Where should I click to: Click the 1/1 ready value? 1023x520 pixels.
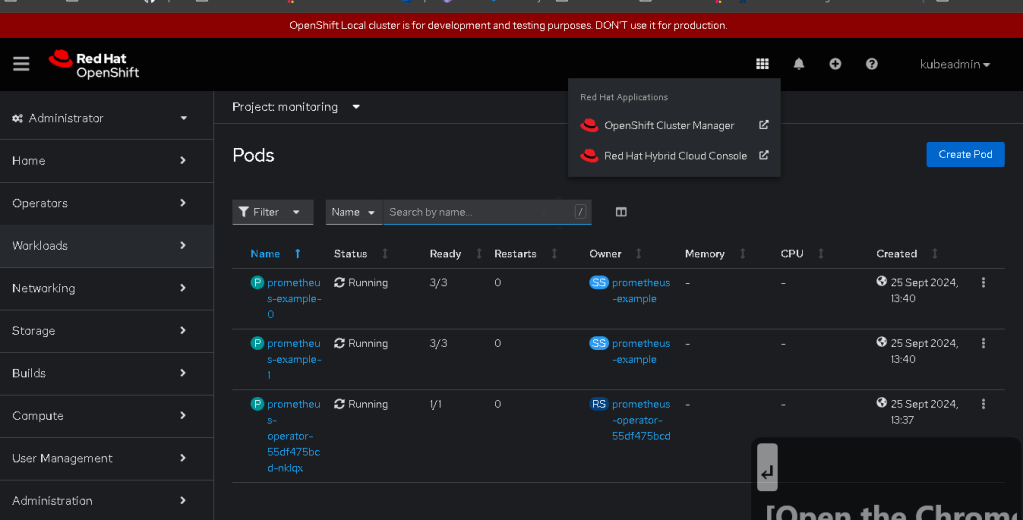coord(436,405)
